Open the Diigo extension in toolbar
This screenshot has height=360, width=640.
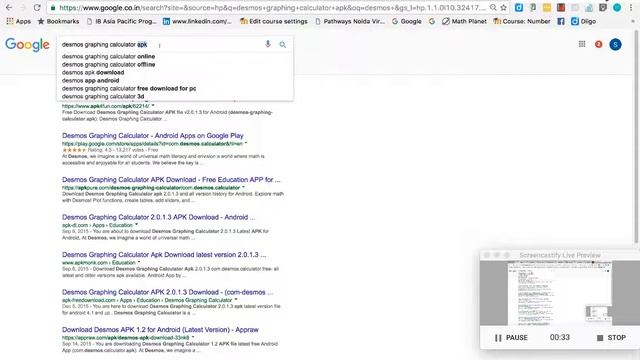[x=519, y=7]
